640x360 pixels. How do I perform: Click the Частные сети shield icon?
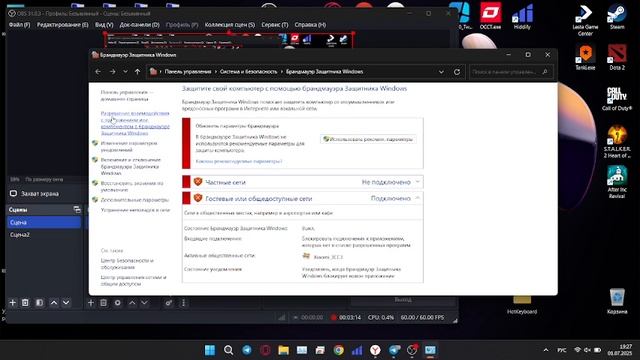[198, 182]
